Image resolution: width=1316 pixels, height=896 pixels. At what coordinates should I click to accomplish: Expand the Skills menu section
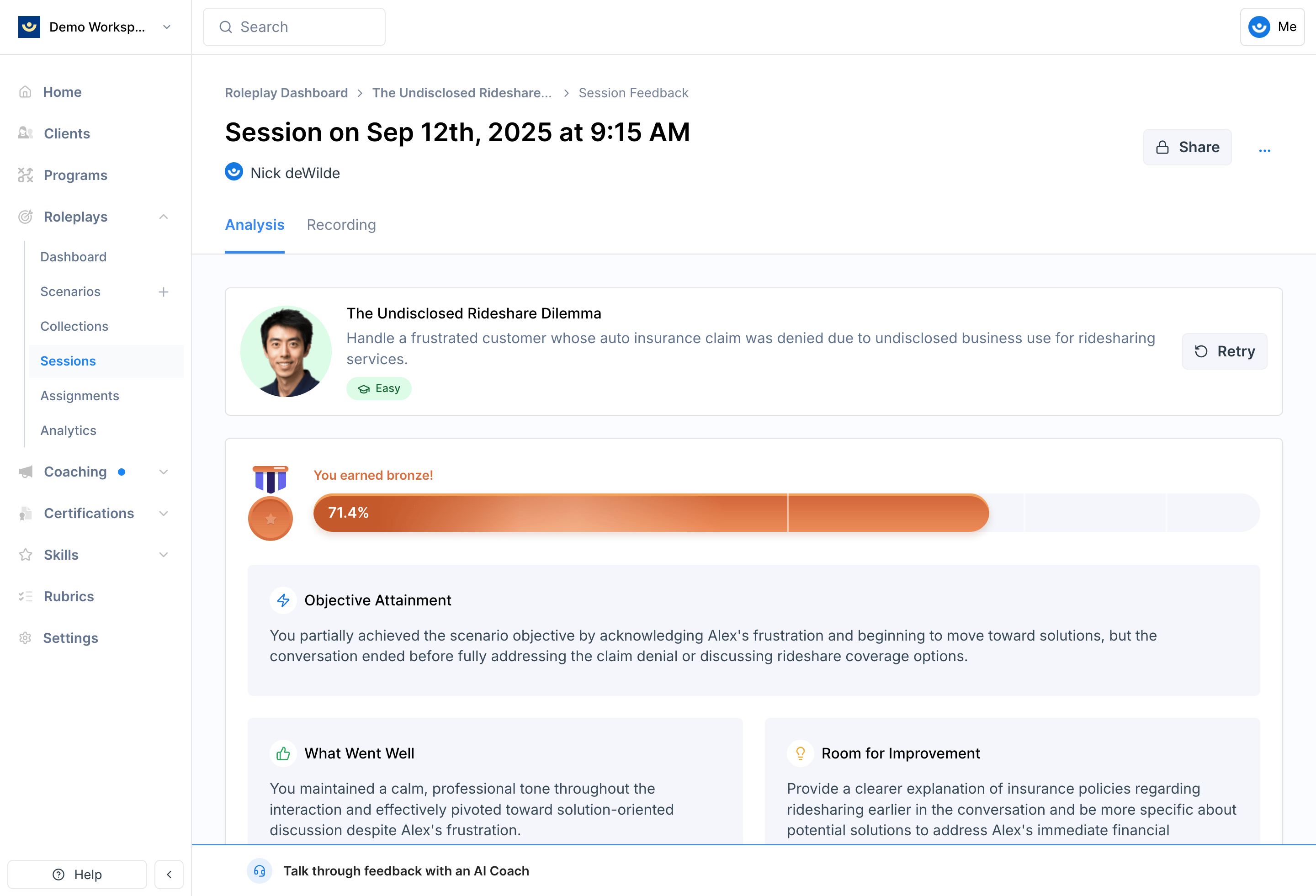(x=164, y=555)
